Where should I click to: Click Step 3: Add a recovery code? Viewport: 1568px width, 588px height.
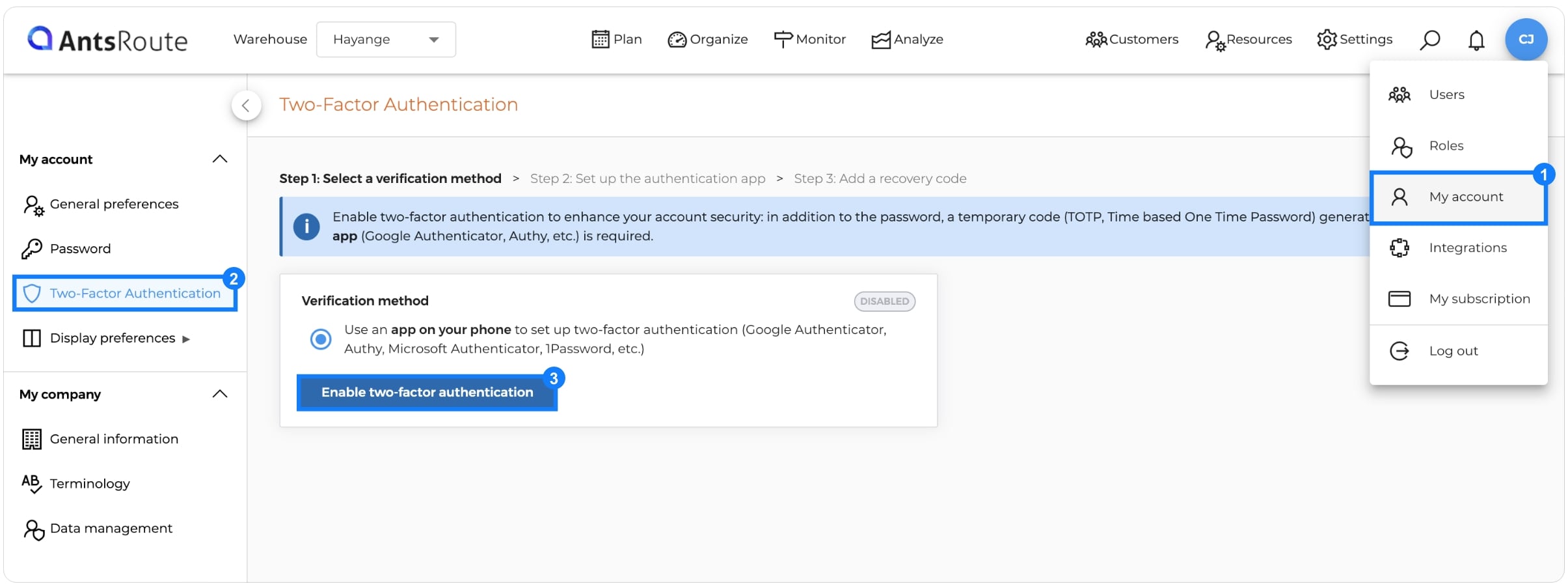click(x=880, y=178)
